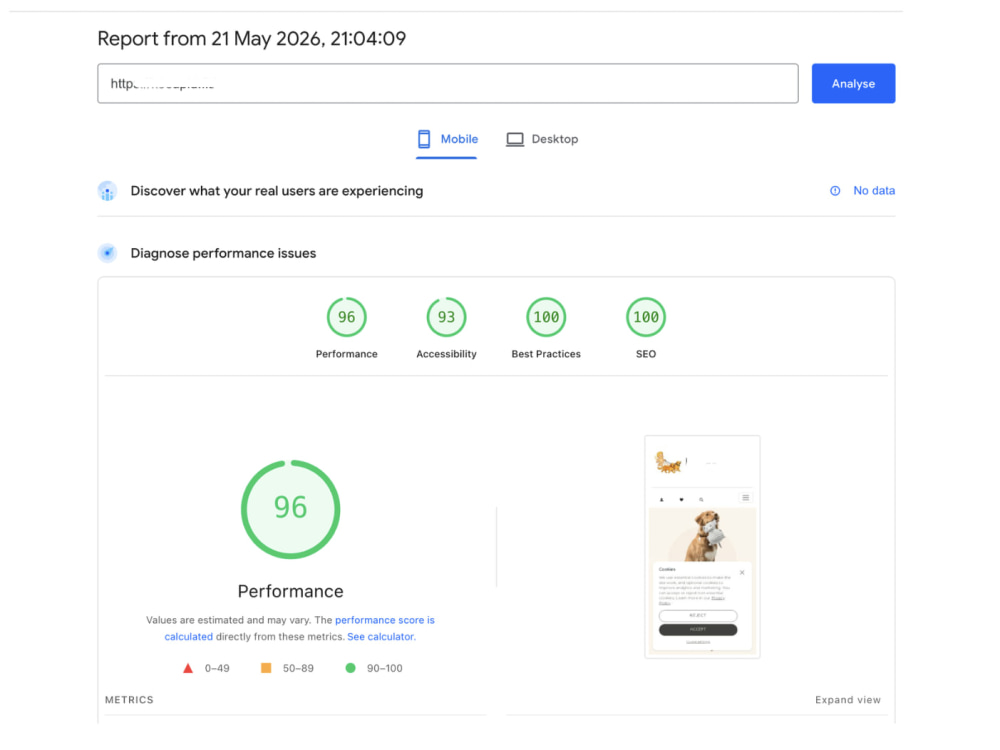Switch to the Mobile tab
Screen dimensions: 1000x750
click(x=447, y=139)
